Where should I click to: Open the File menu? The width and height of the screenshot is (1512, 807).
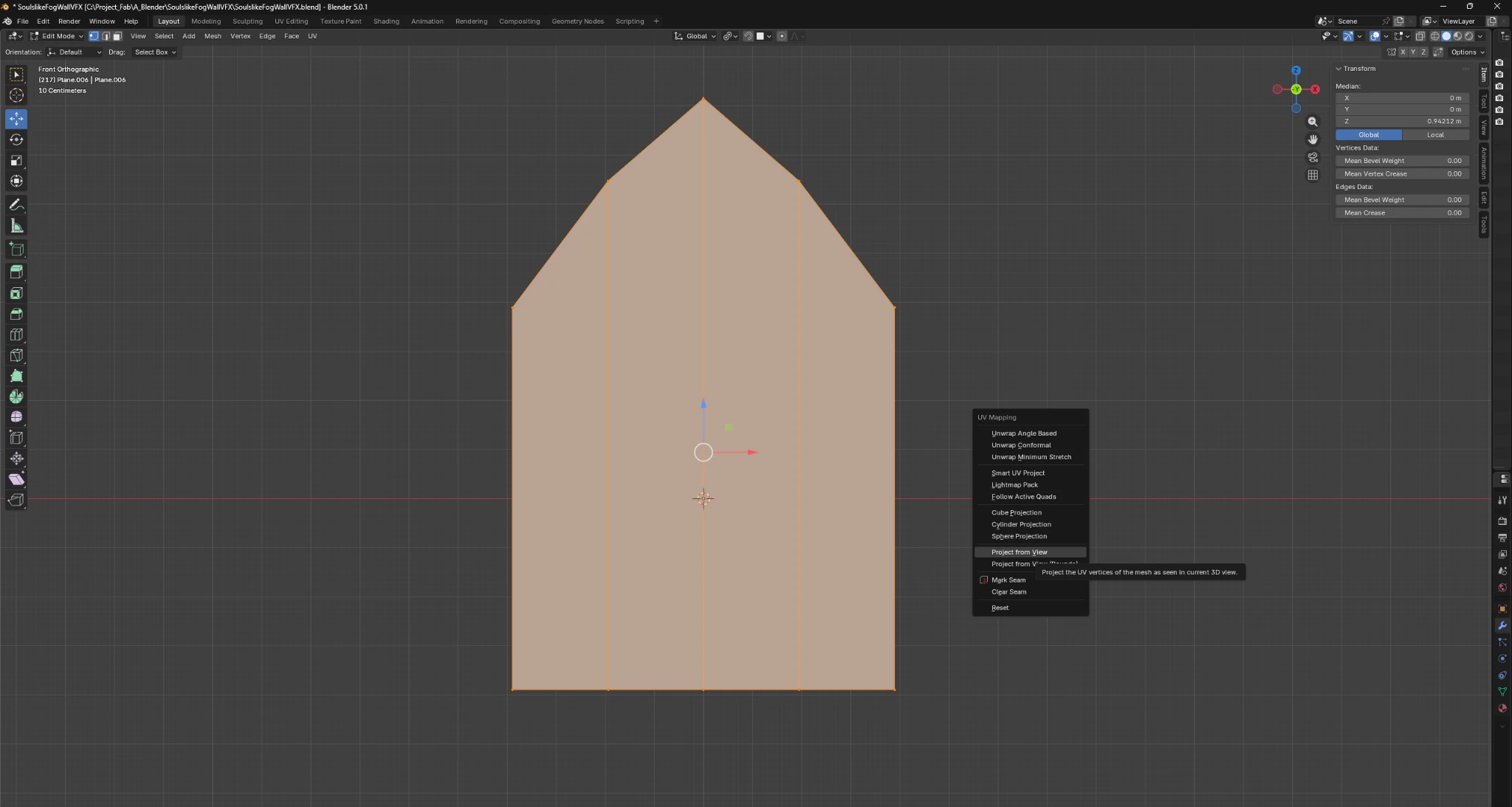(23, 21)
